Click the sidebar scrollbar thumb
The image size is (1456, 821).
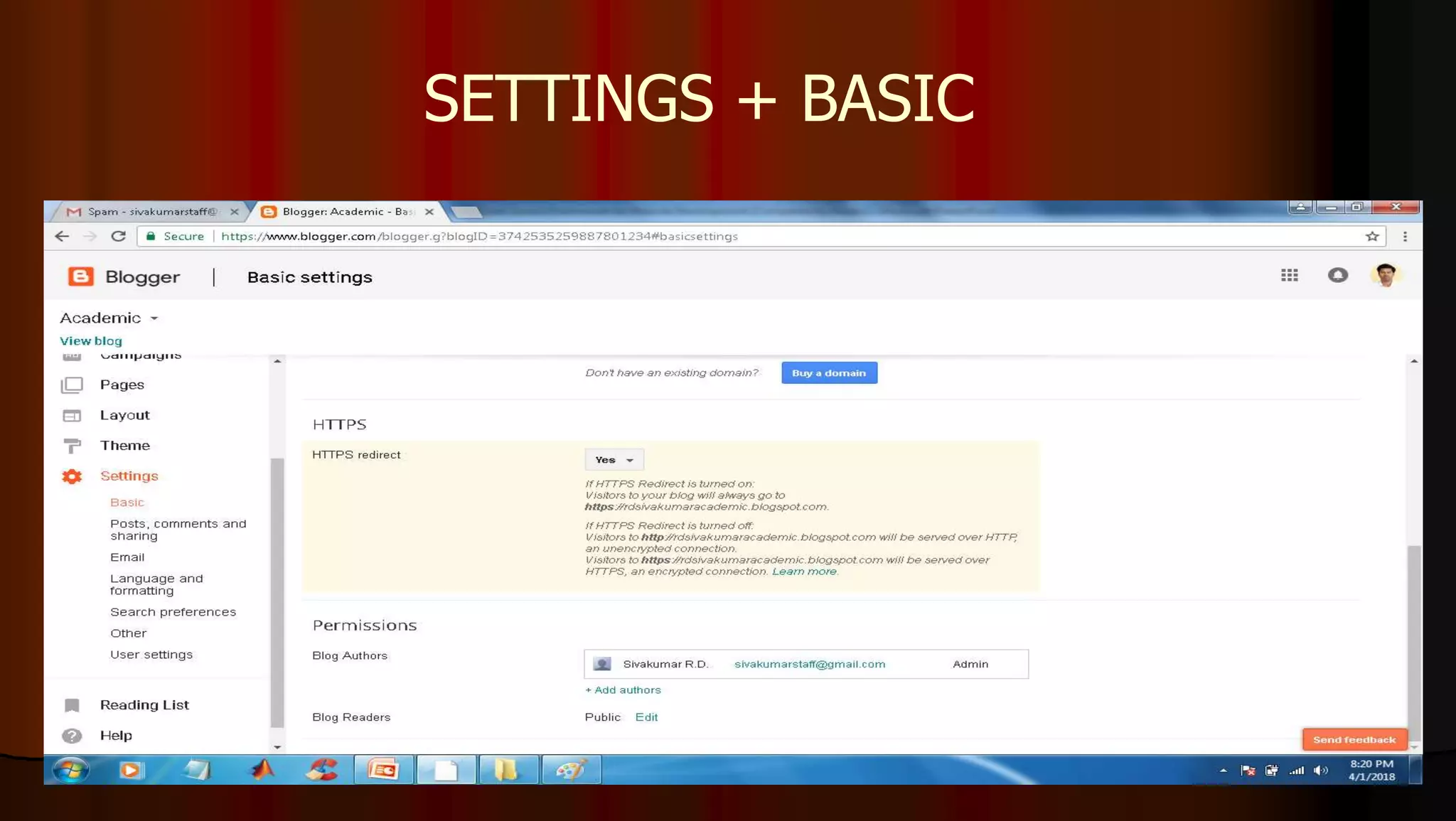pos(277,593)
